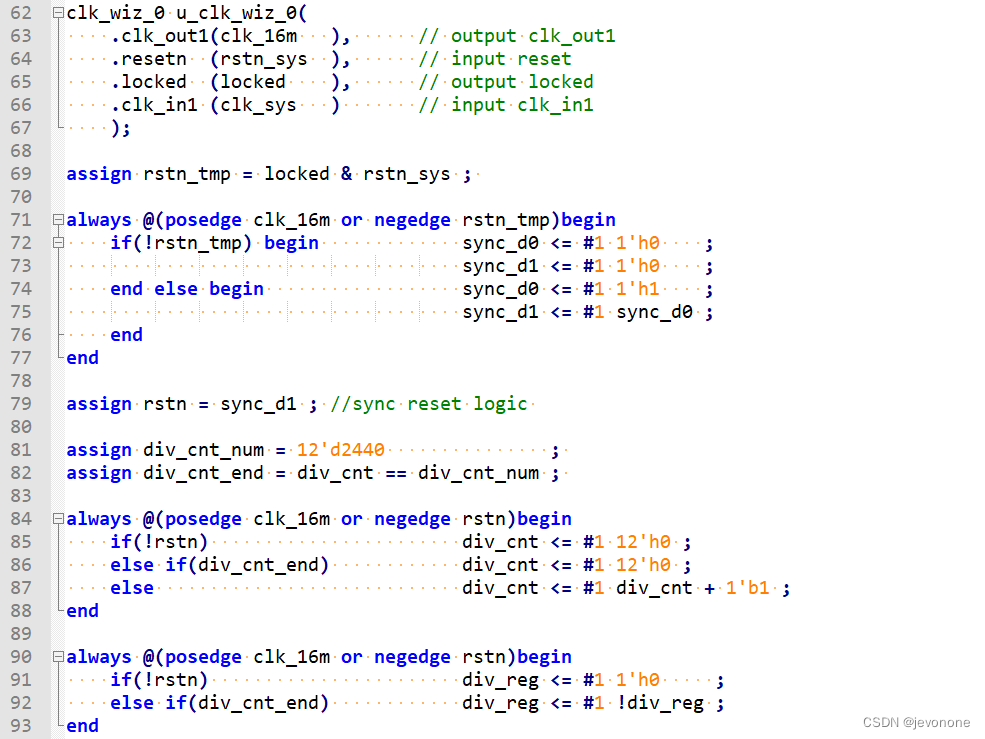This screenshot has width=985, height=739.
Task: Fold the if(!rstn_tmp) block at line 72
Action: click(x=57, y=242)
